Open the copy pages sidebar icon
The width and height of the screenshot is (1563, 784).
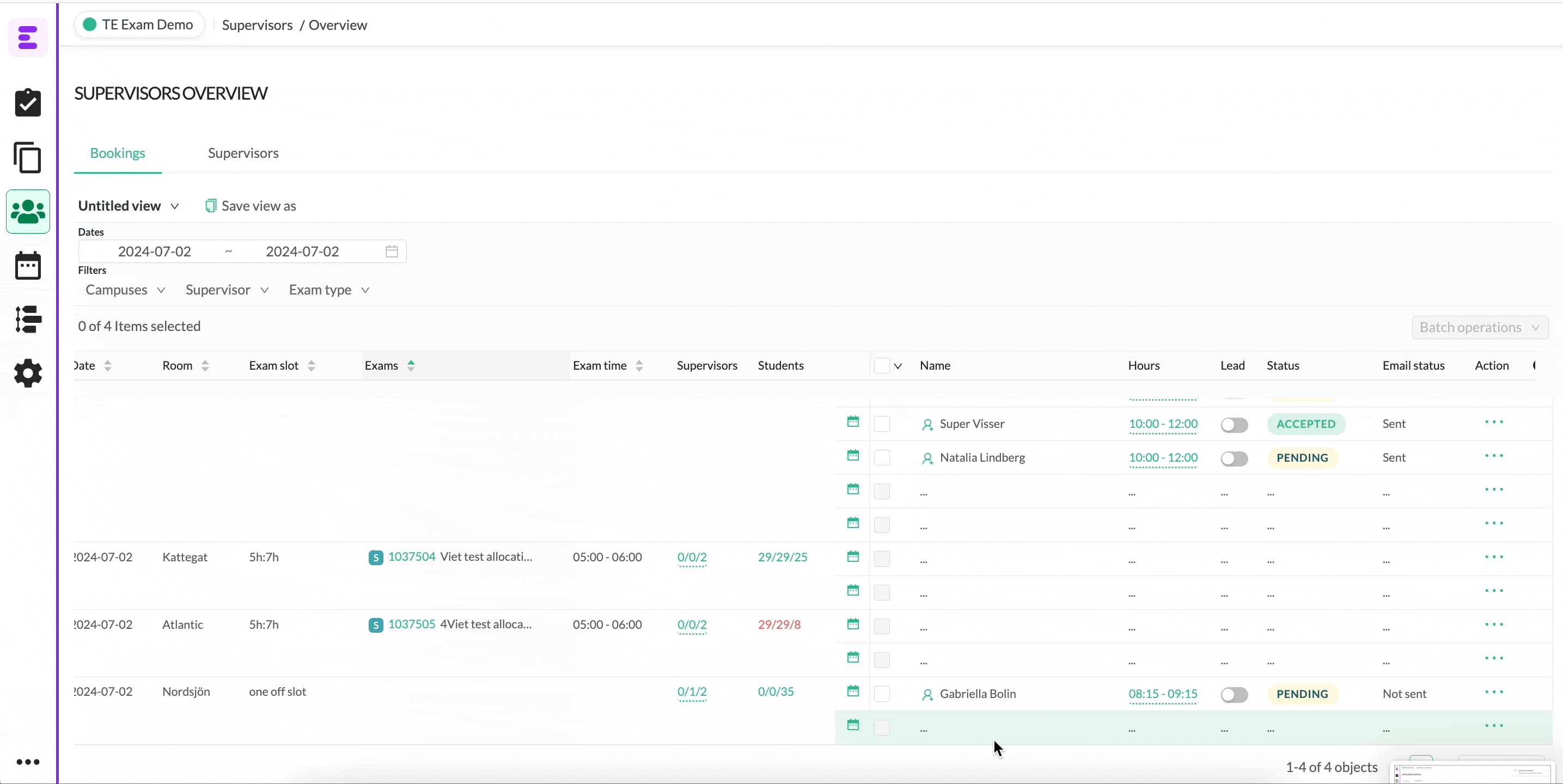pos(28,157)
